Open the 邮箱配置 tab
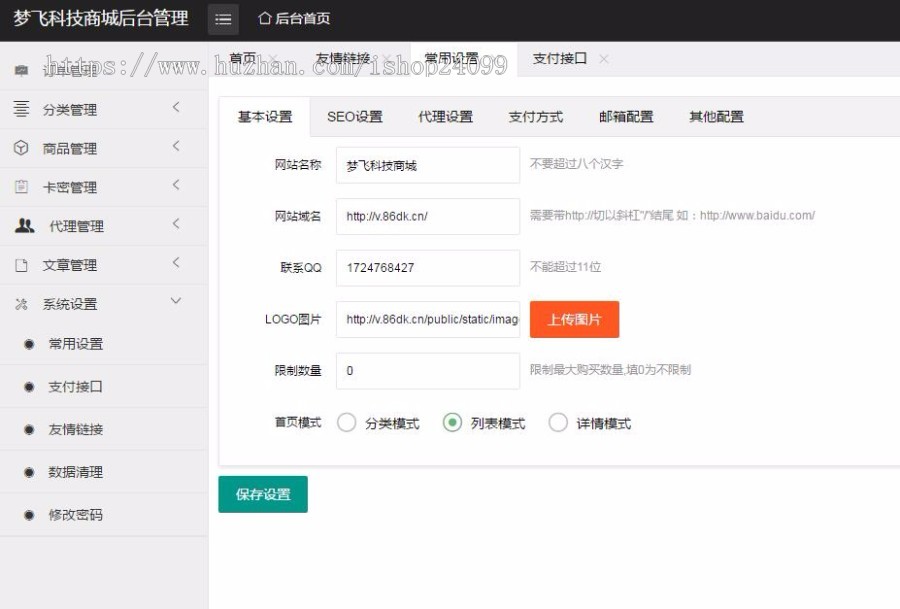 tap(625, 117)
